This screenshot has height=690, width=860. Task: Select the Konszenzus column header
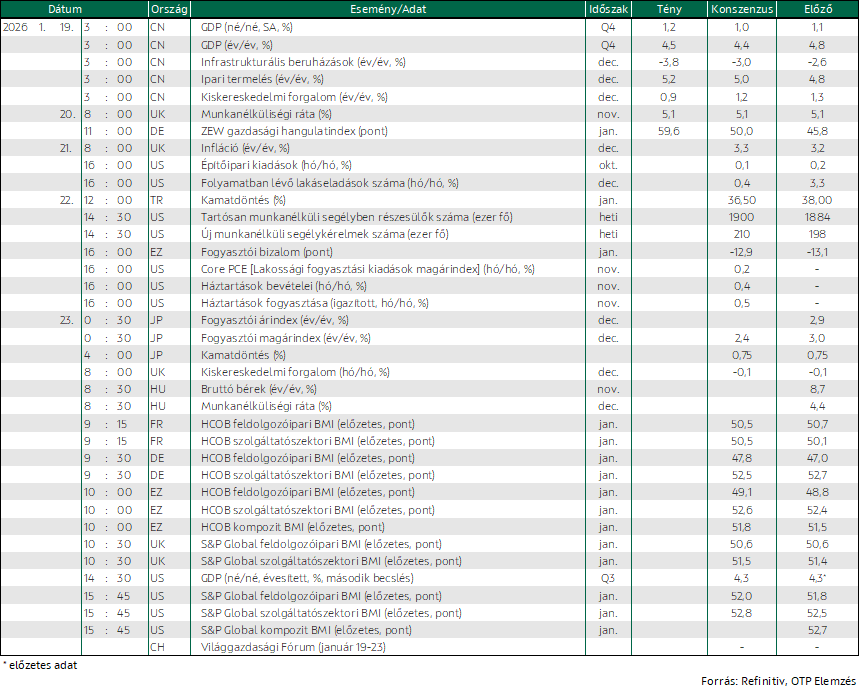[742, 9]
